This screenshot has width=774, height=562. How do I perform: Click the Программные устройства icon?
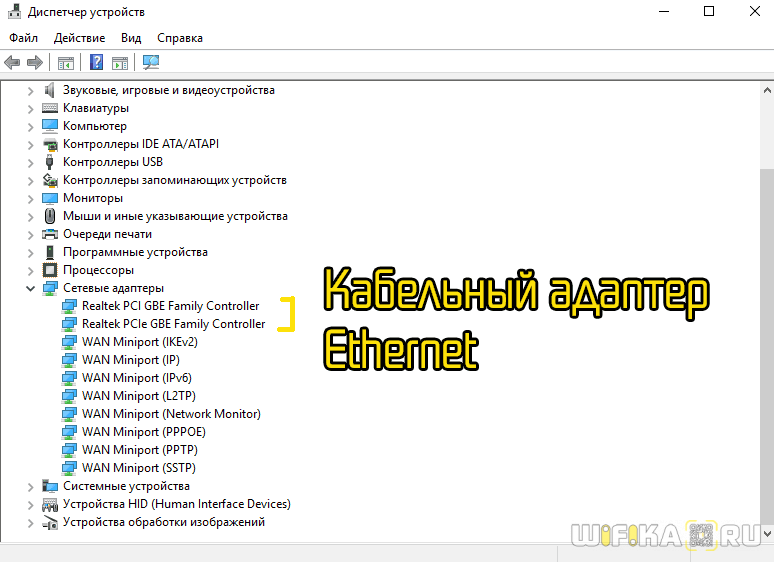pos(50,252)
